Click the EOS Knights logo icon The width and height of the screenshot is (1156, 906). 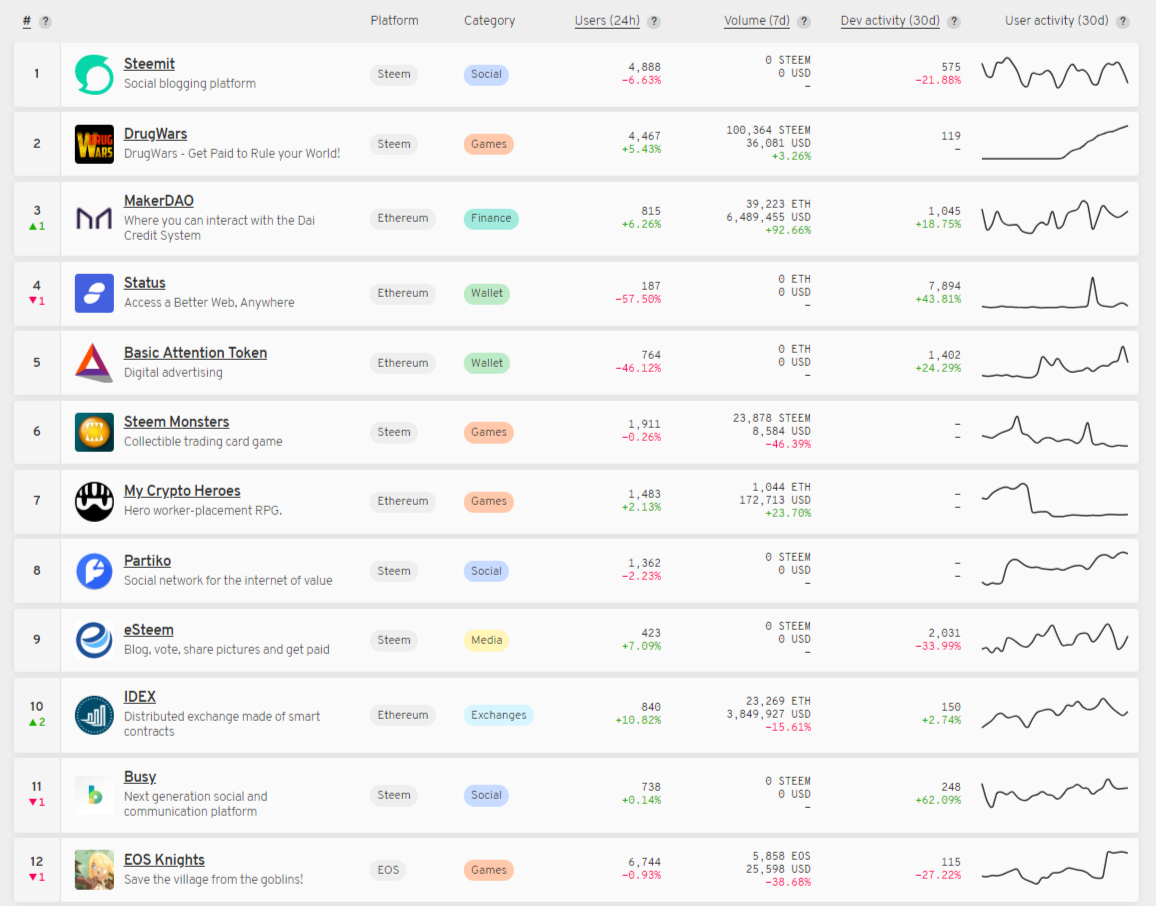point(94,870)
